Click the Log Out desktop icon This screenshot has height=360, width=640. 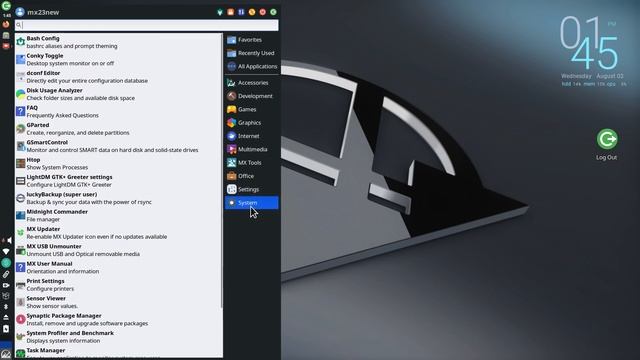click(607, 145)
